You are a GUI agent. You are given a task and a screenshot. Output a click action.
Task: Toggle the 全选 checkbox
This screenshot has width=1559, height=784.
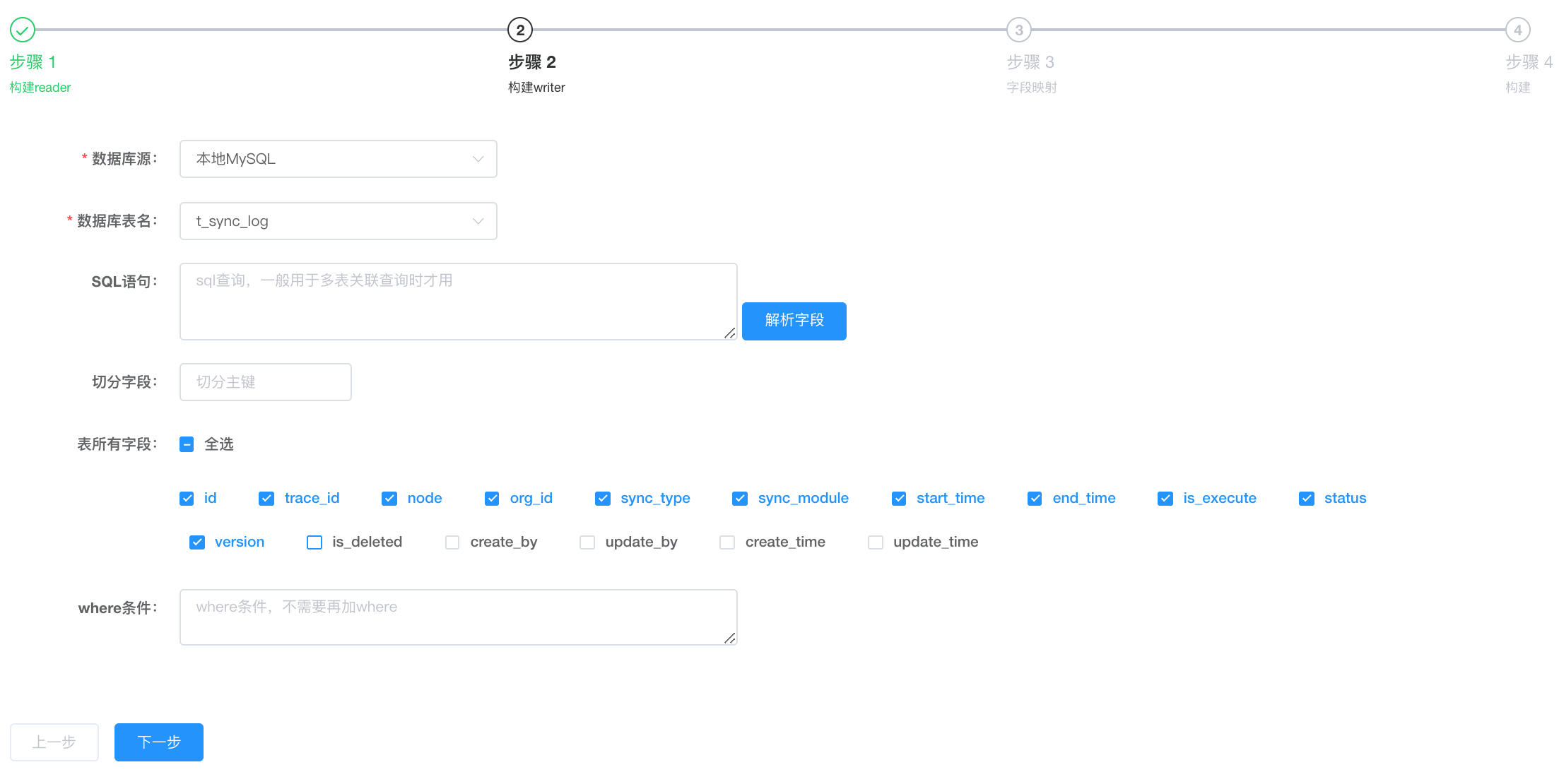click(x=187, y=444)
